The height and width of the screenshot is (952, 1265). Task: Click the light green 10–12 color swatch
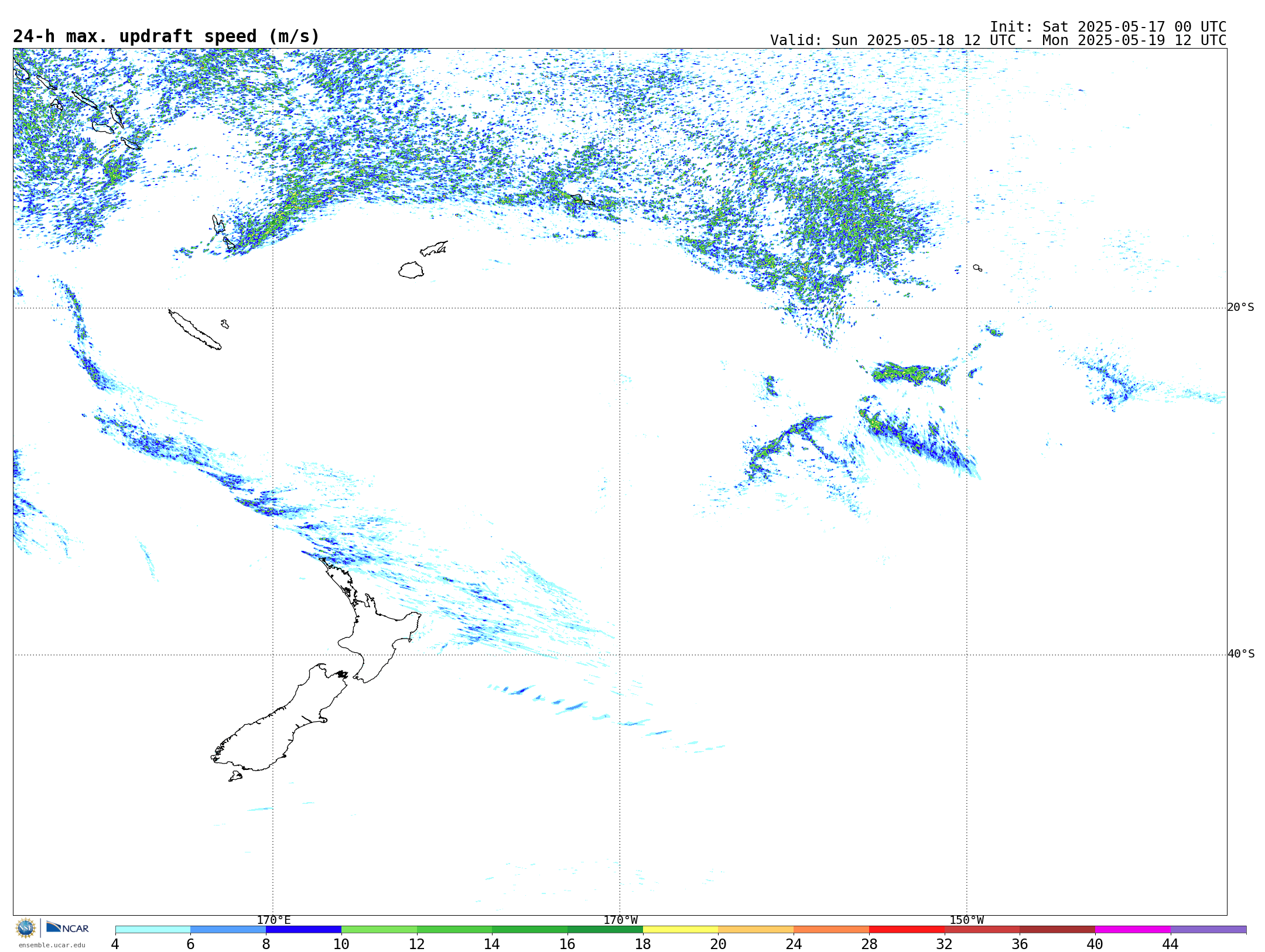(379, 930)
